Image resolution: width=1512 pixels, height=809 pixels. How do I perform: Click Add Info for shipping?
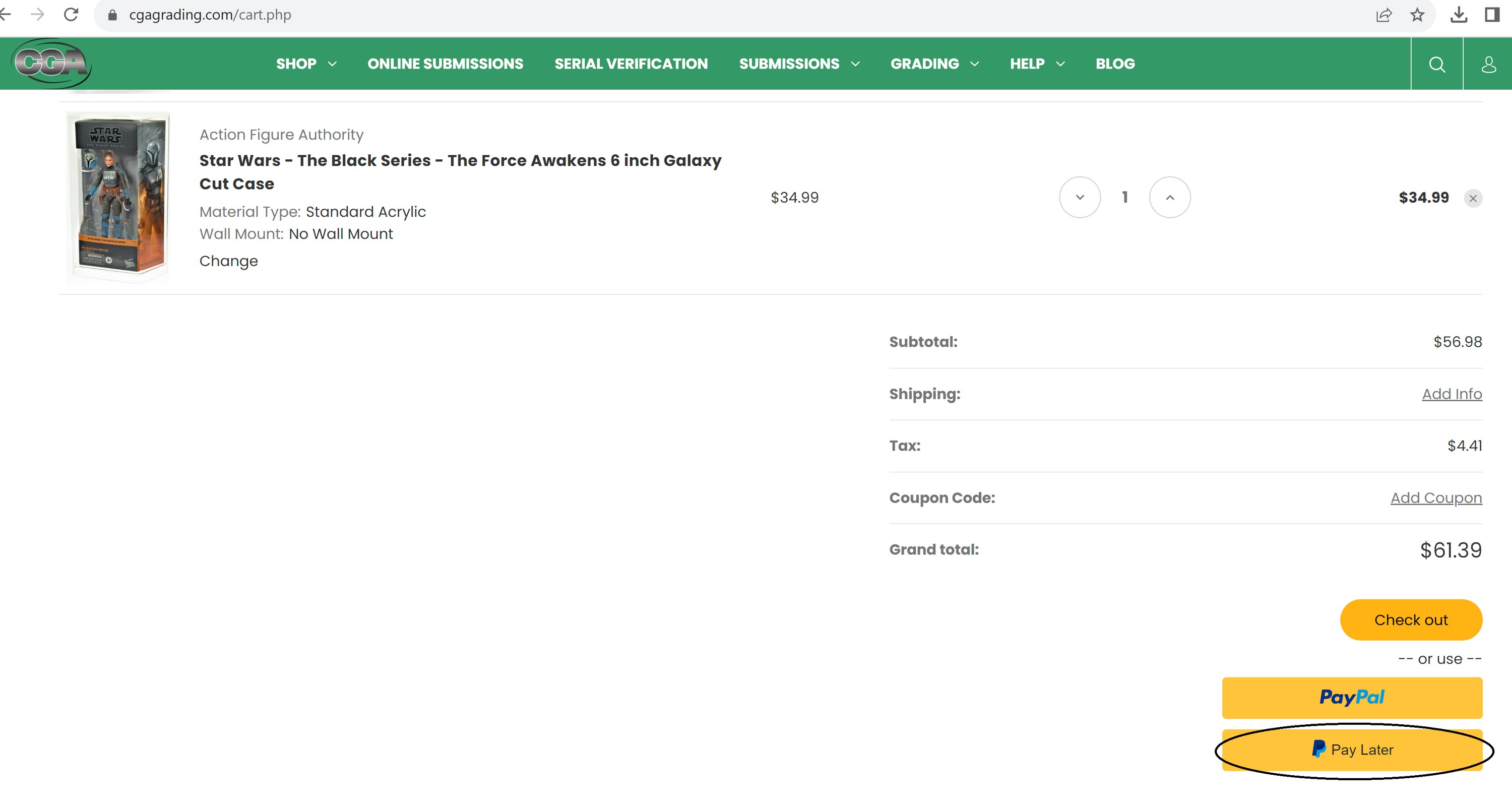(x=1452, y=394)
